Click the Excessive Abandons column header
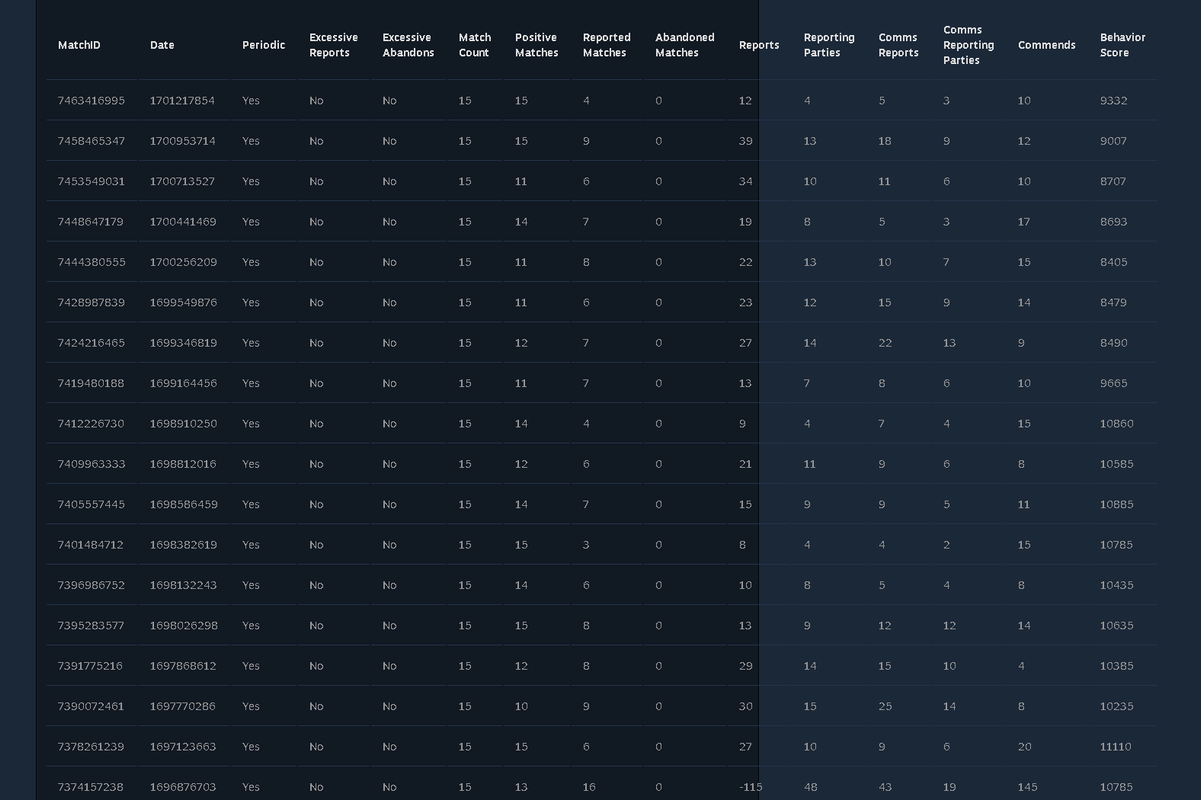 pos(408,45)
